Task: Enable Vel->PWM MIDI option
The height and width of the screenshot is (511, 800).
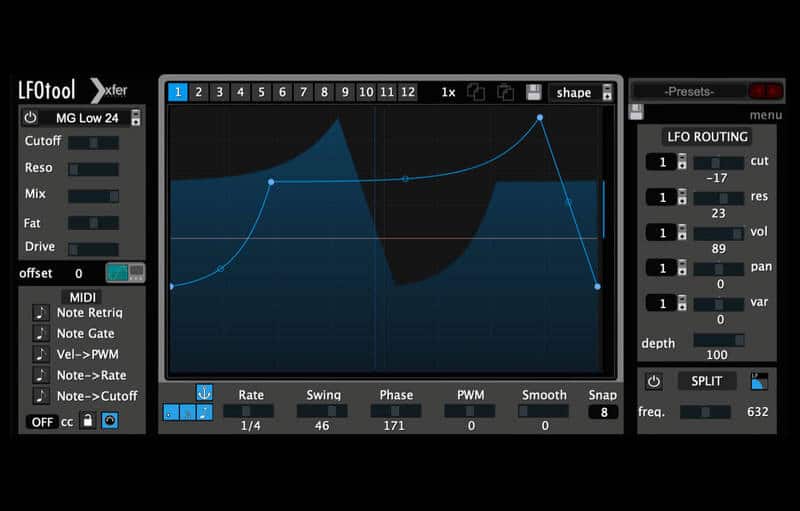Action: click(x=41, y=354)
